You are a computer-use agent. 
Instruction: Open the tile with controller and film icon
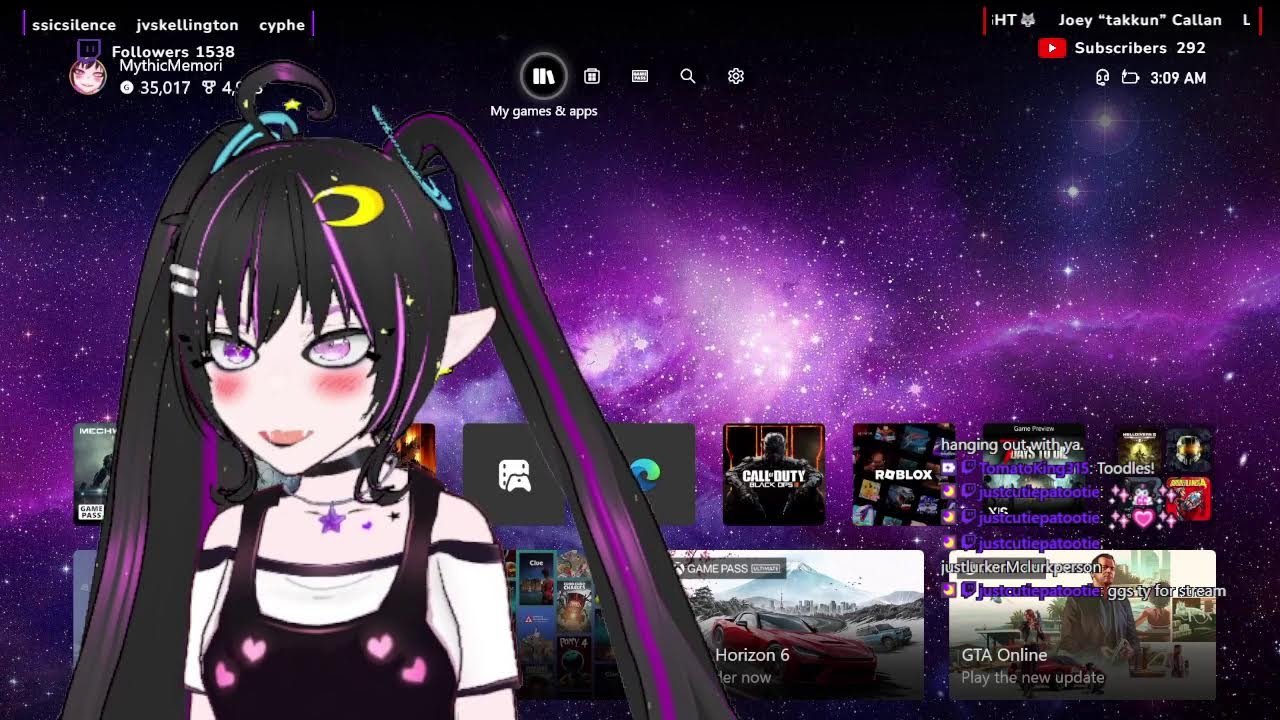pyautogui.click(x=514, y=474)
